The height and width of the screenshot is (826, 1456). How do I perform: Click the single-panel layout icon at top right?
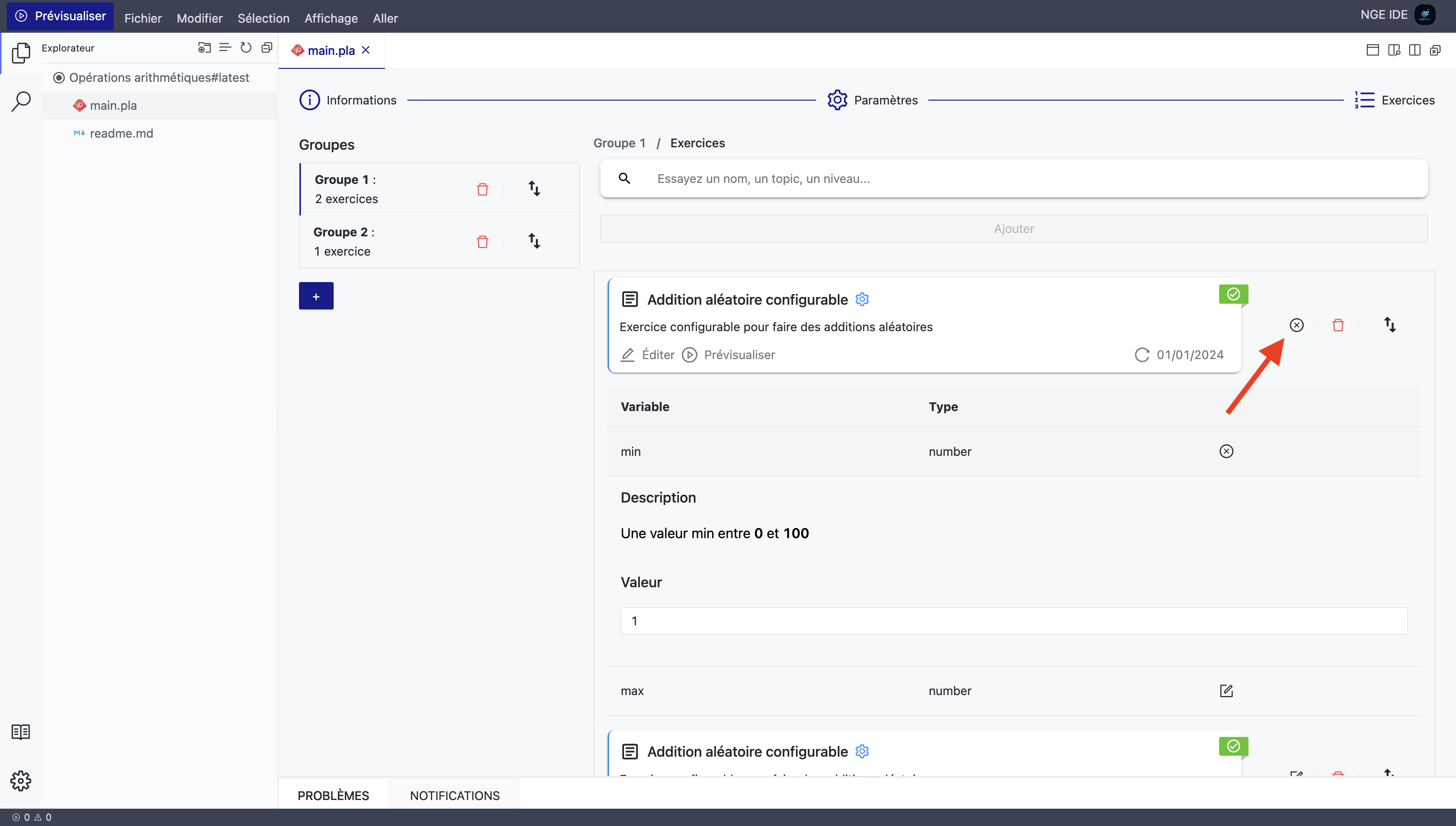pyautogui.click(x=1373, y=51)
